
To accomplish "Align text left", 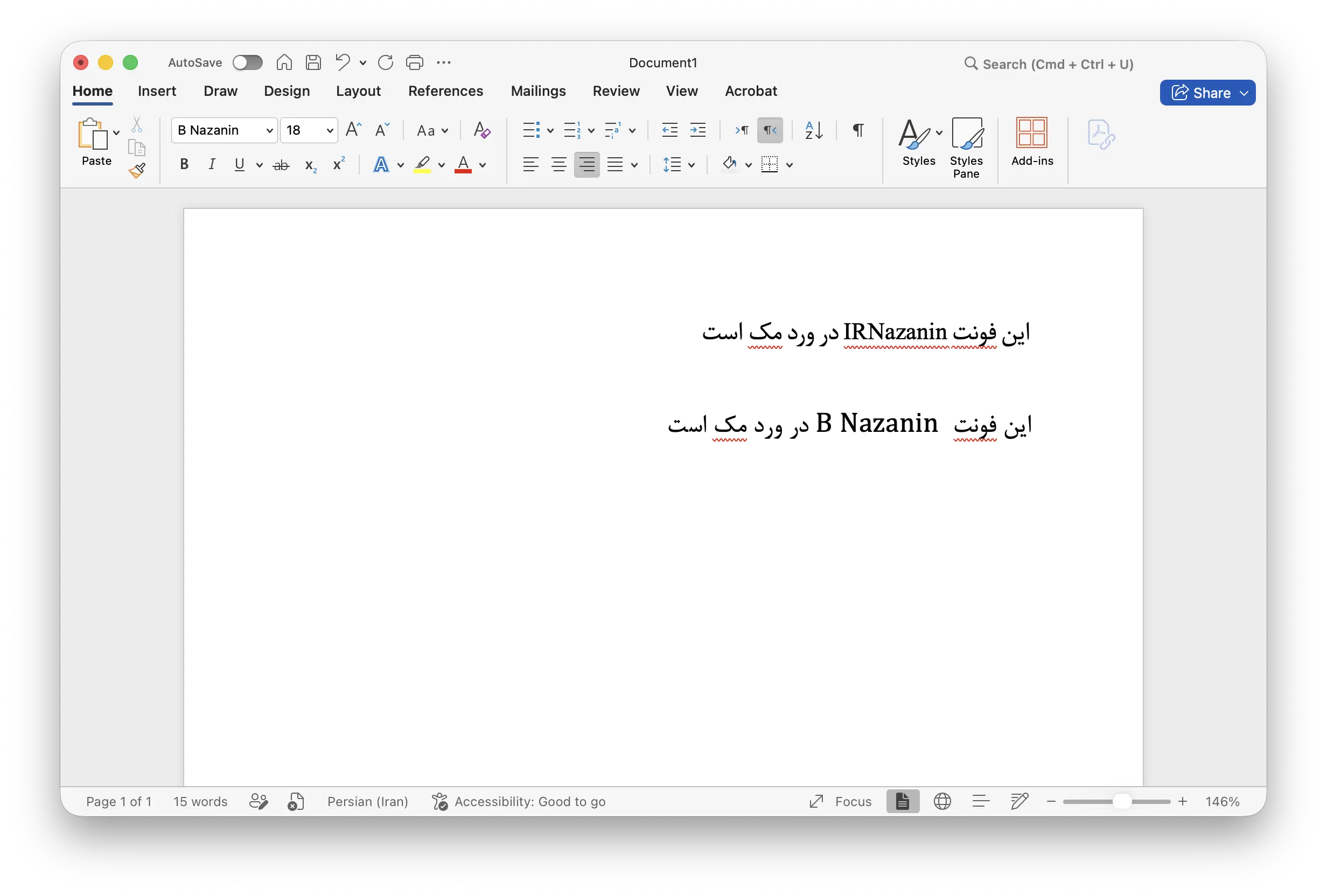I will tap(530, 165).
